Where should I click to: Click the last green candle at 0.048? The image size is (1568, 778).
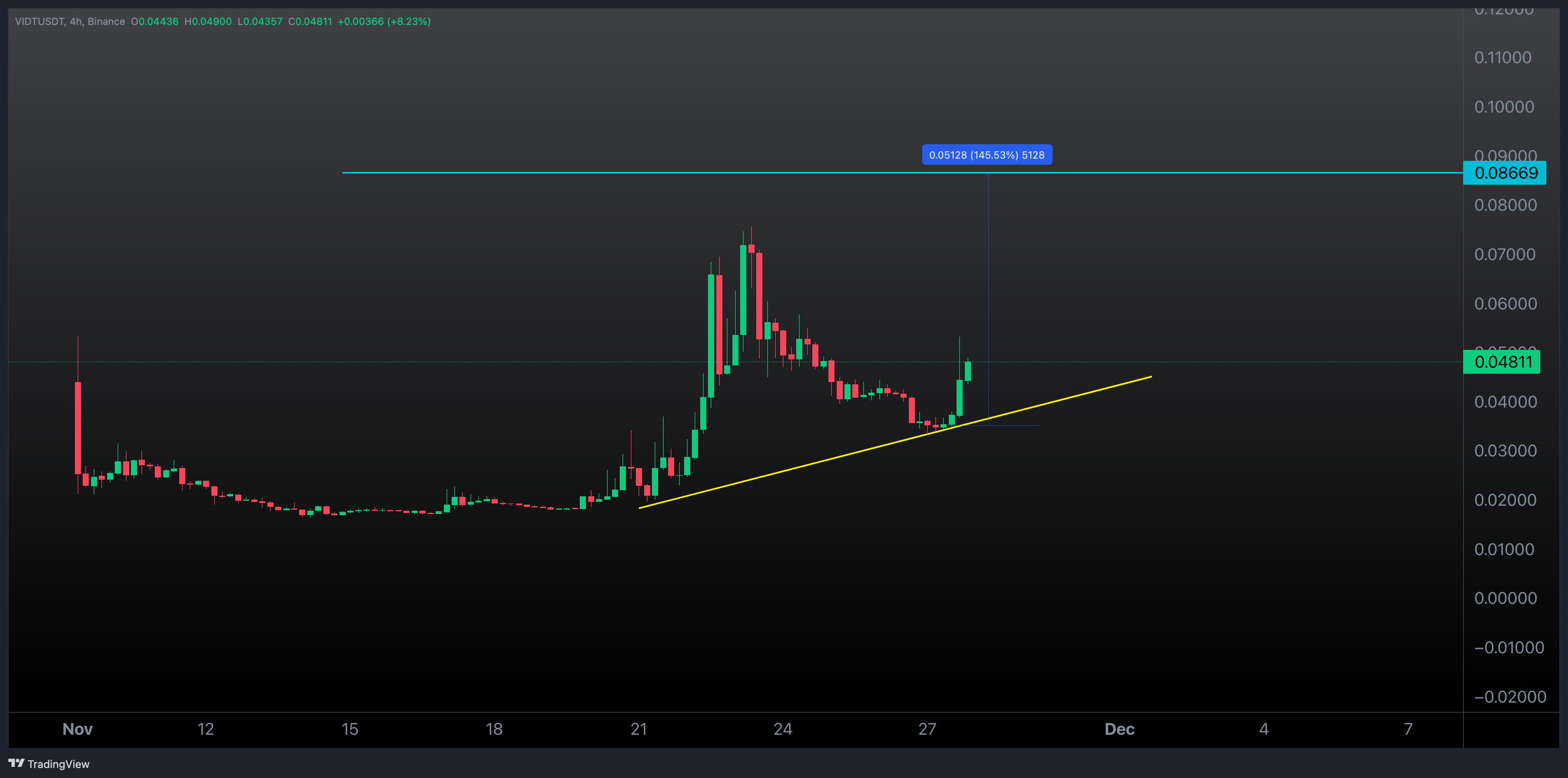pyautogui.click(x=967, y=371)
